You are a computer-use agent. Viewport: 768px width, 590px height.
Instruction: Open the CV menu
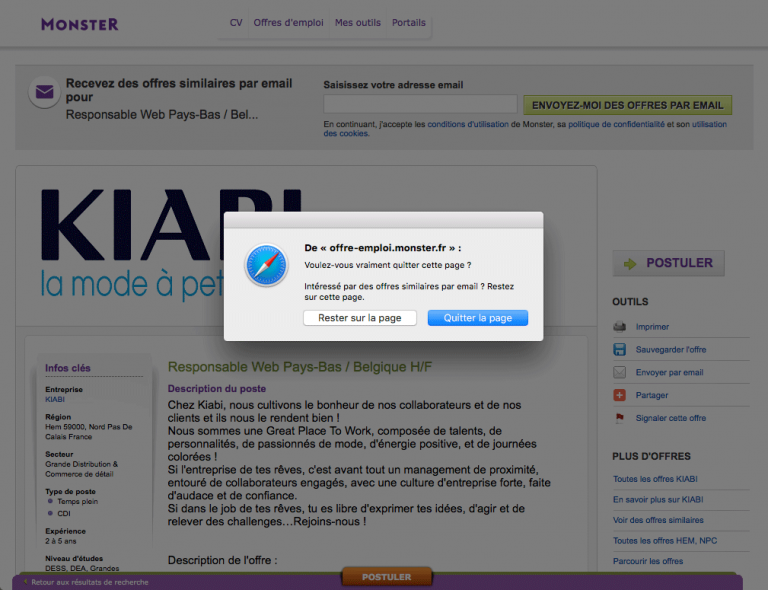pyautogui.click(x=236, y=23)
